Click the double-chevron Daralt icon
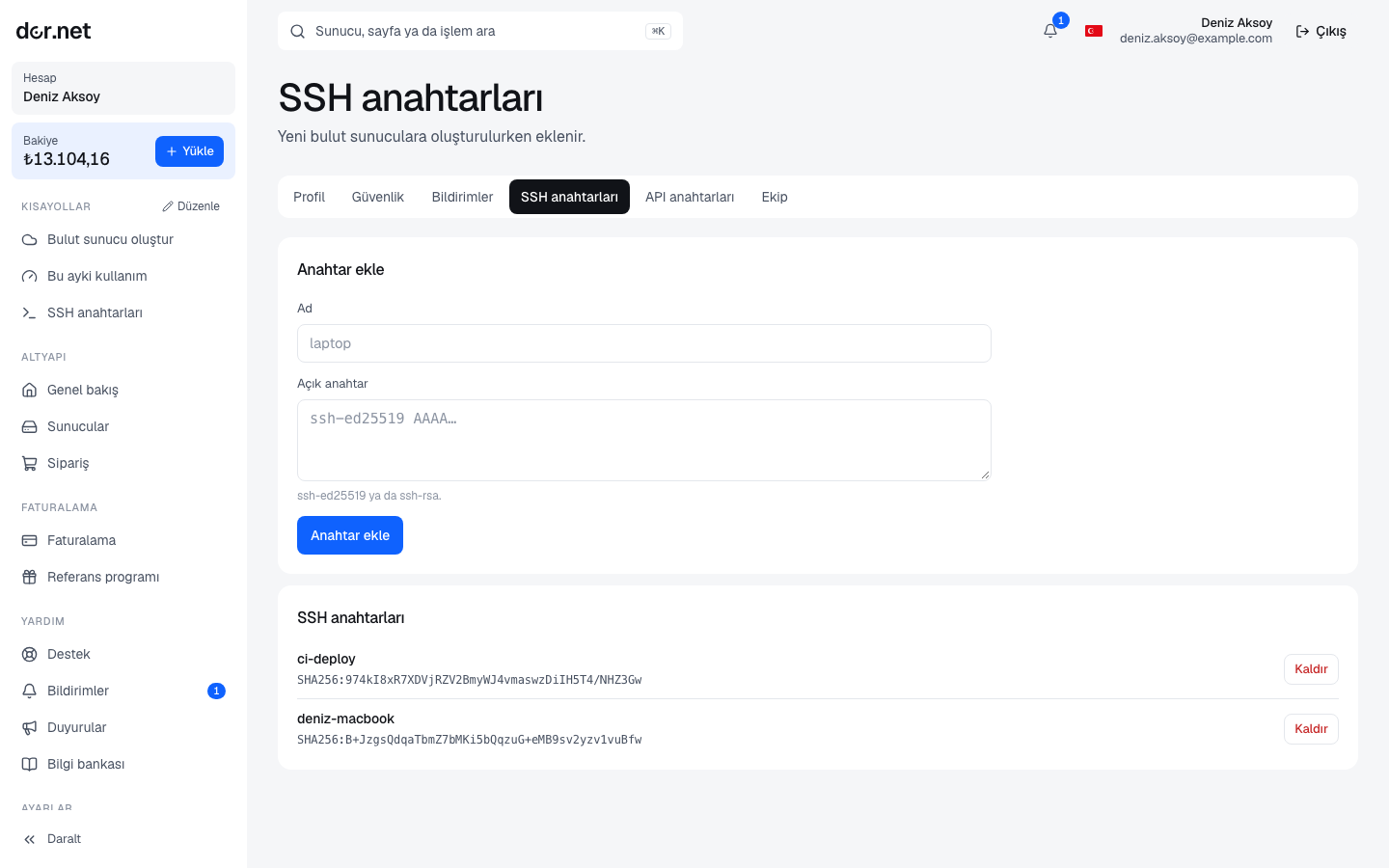The image size is (1389, 868). 30,839
